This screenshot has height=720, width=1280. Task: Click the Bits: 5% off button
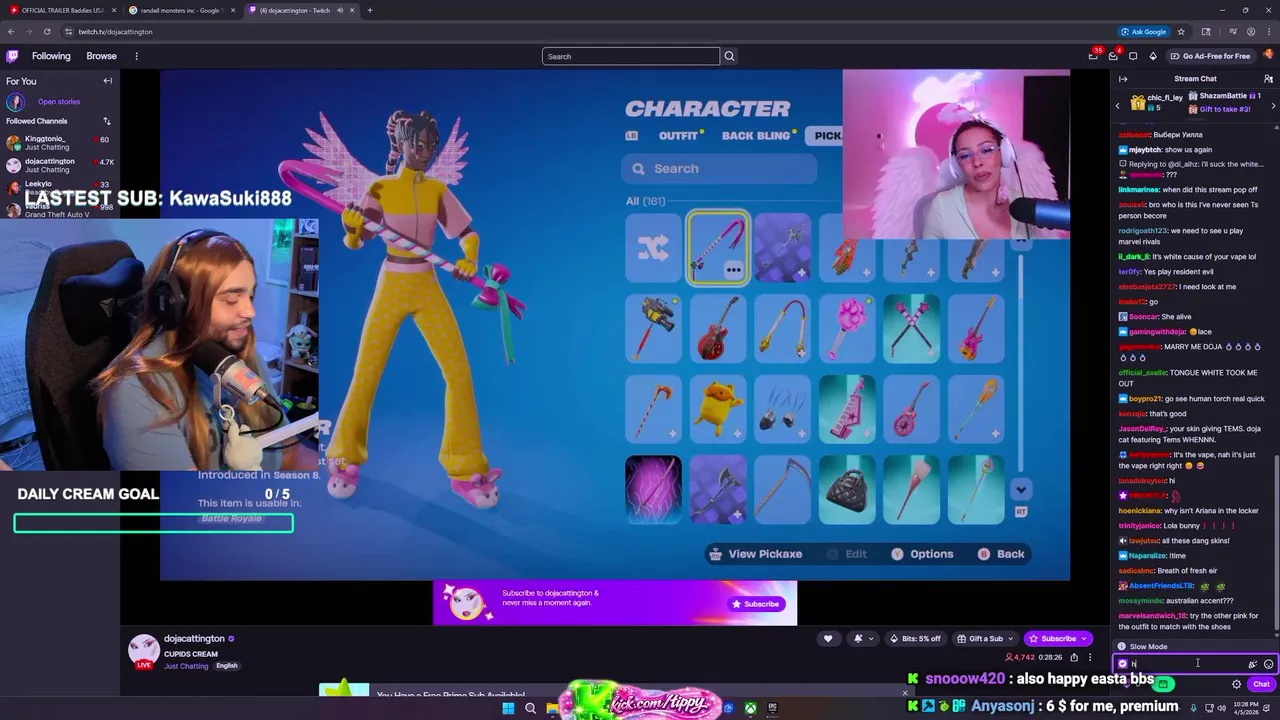click(914, 638)
